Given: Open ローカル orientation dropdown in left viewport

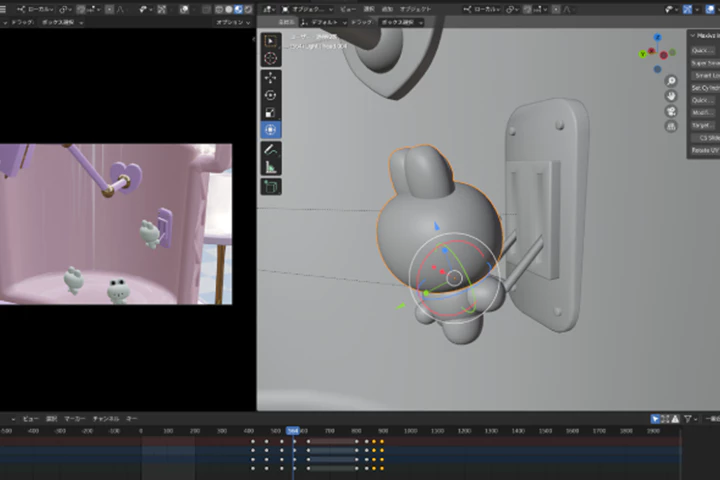Looking at the screenshot, I should click(x=36, y=9).
